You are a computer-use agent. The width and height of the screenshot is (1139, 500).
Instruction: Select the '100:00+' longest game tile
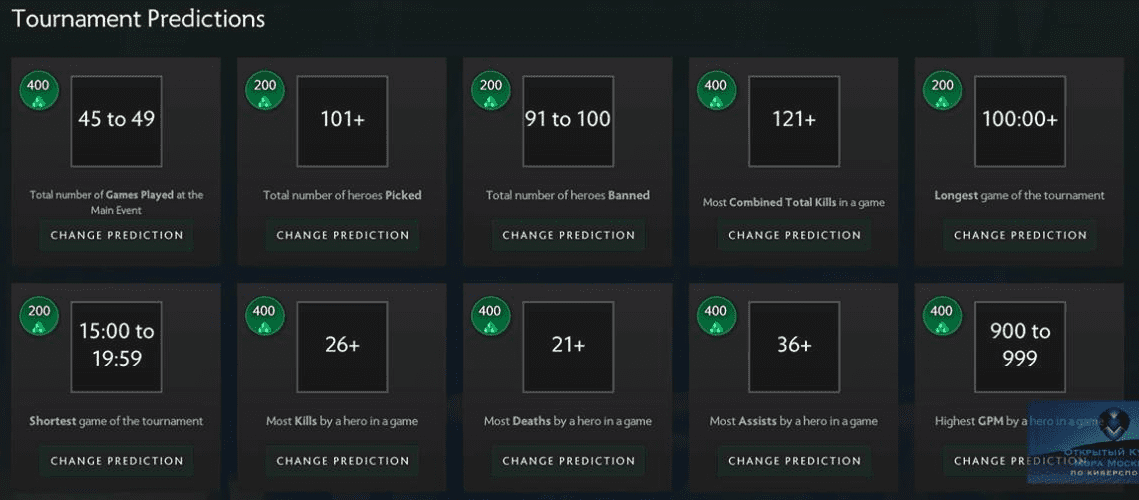[1020, 120]
